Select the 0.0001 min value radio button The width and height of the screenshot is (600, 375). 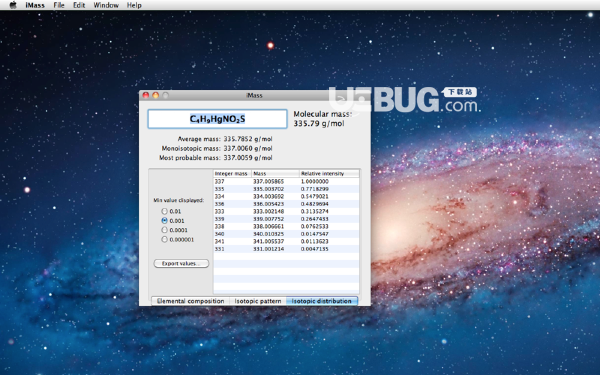pyautogui.click(x=165, y=230)
